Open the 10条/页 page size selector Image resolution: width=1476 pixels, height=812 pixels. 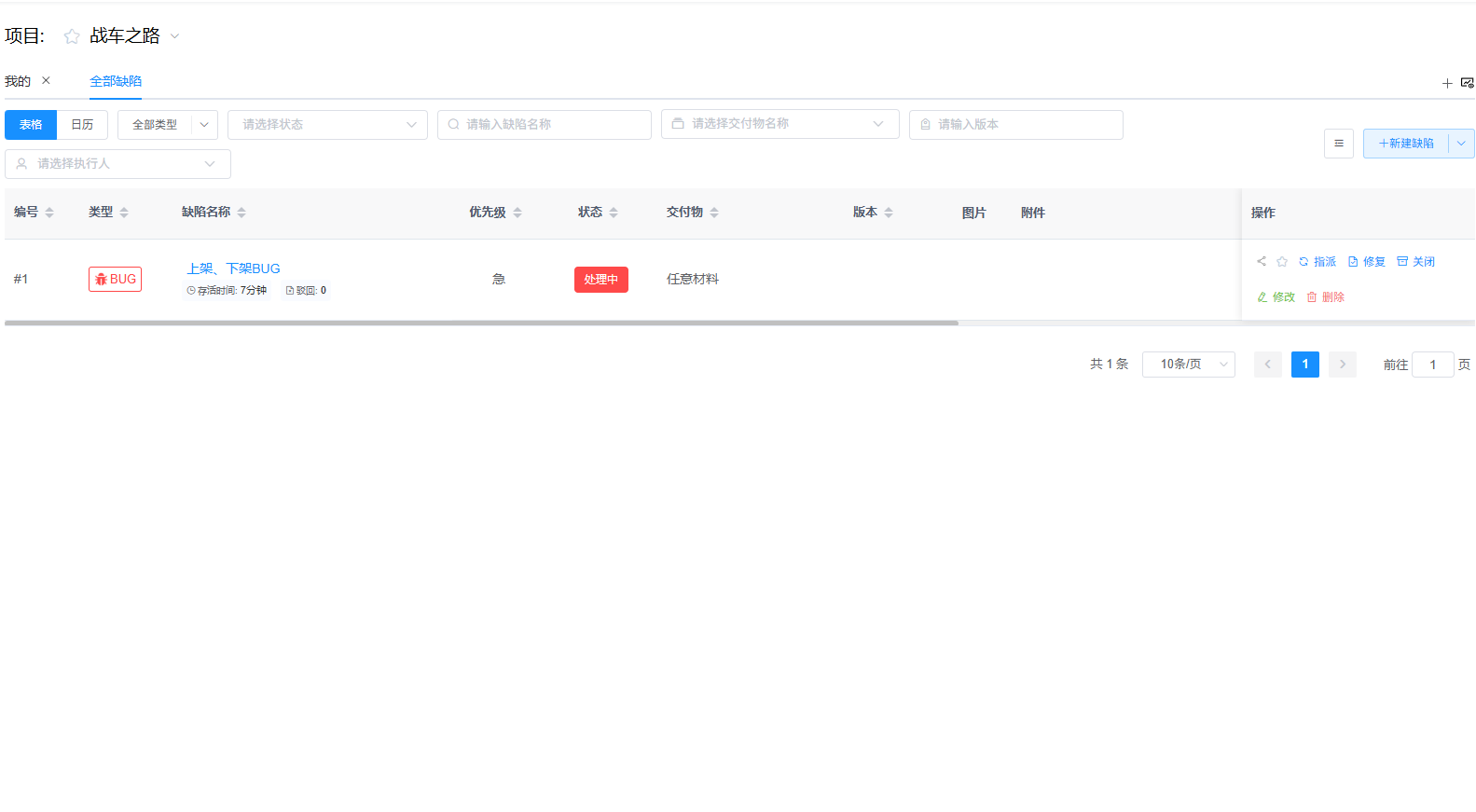pyautogui.click(x=1188, y=365)
